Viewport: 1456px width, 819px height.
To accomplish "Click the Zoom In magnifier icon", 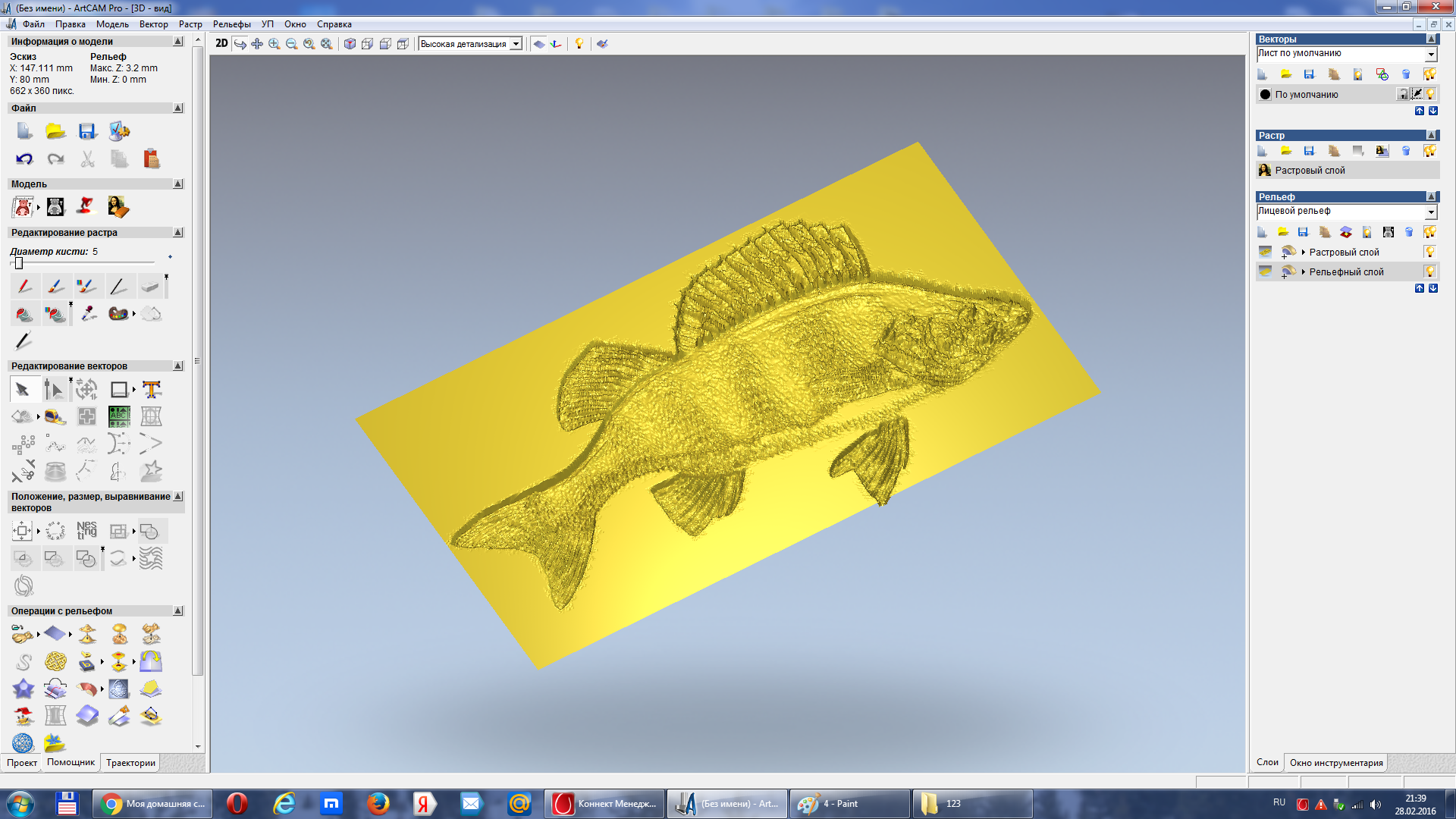I will tap(275, 44).
